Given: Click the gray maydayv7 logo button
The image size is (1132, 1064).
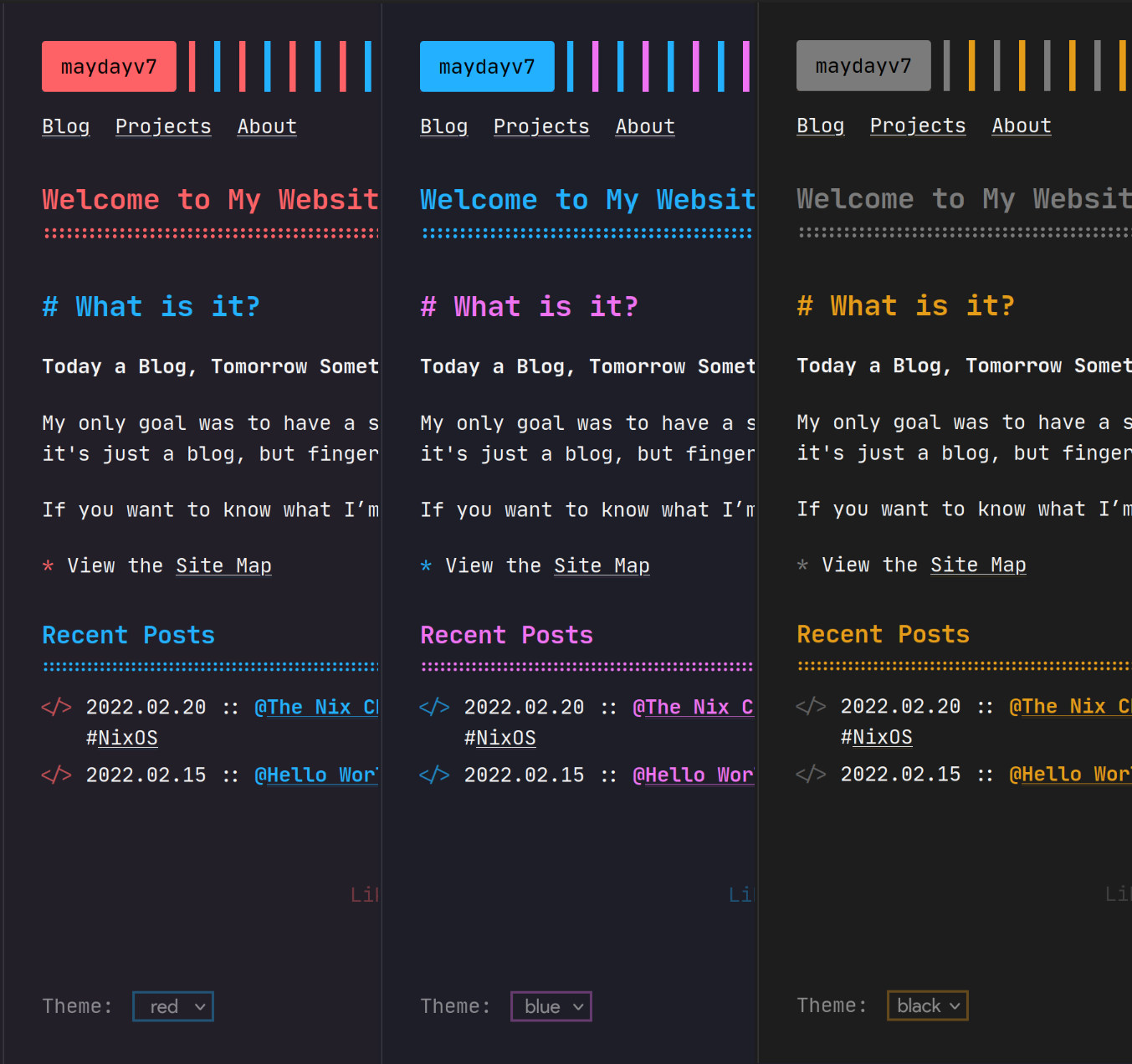Looking at the screenshot, I should pos(863,65).
